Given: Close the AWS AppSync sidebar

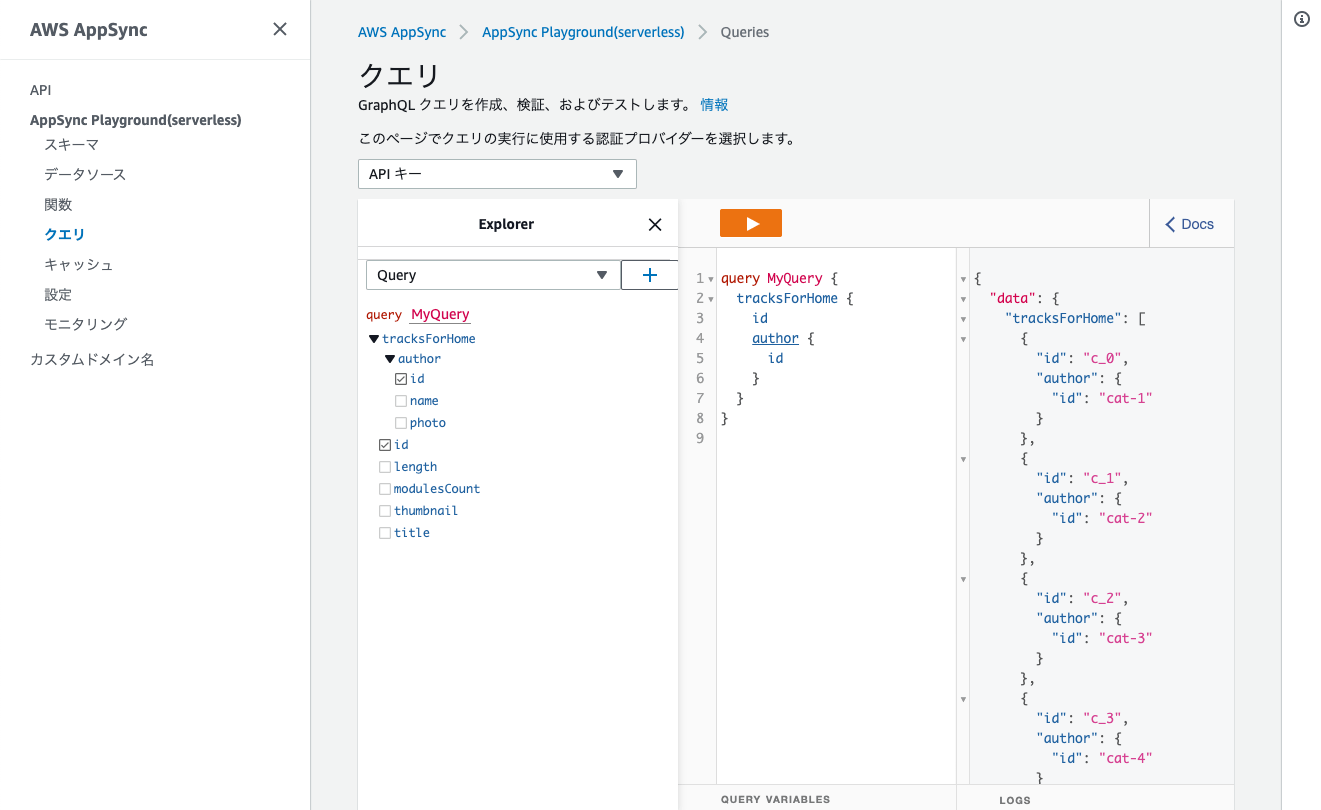Looking at the screenshot, I should (280, 29).
